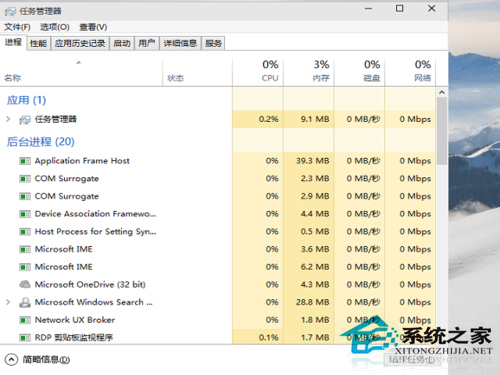Select the Network UX Broker row name

click(x=75, y=320)
